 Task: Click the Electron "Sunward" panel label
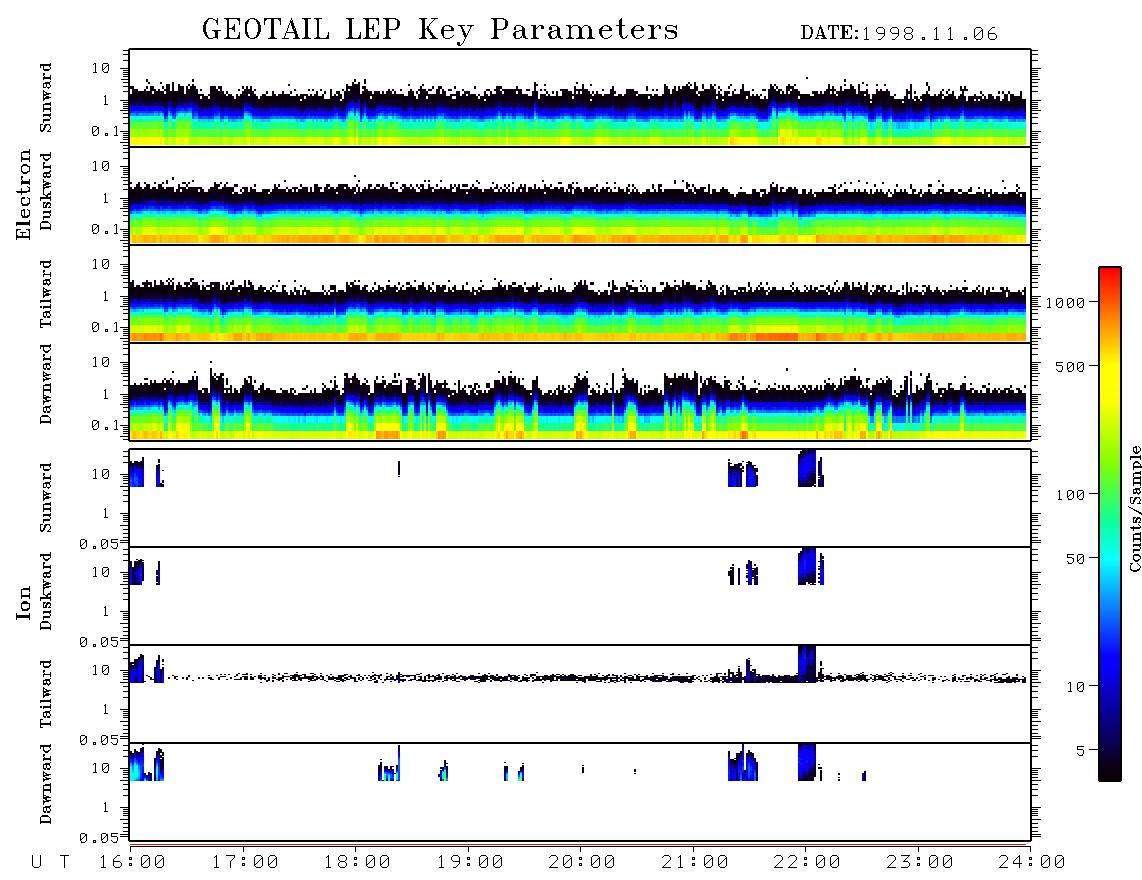pos(46,98)
